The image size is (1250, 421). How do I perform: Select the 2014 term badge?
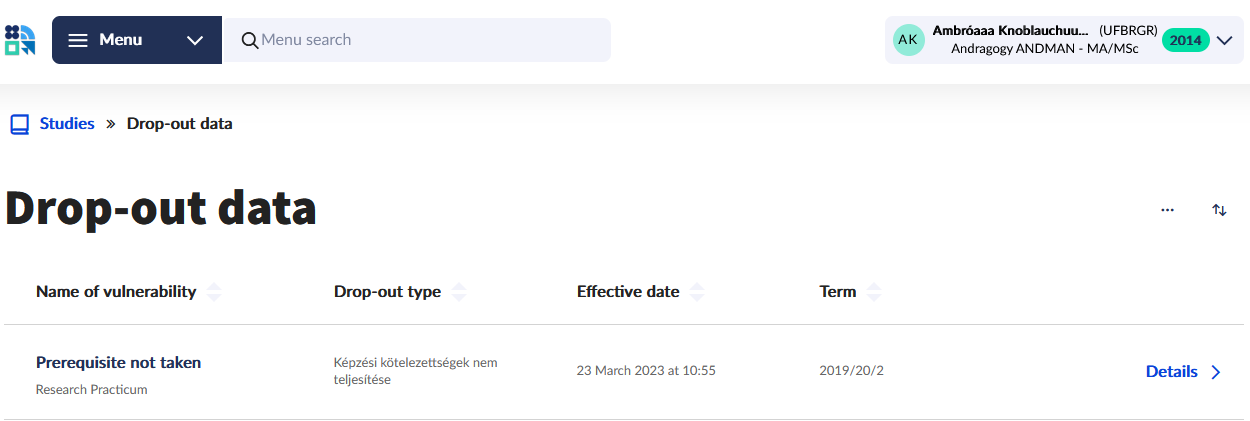click(x=1185, y=40)
